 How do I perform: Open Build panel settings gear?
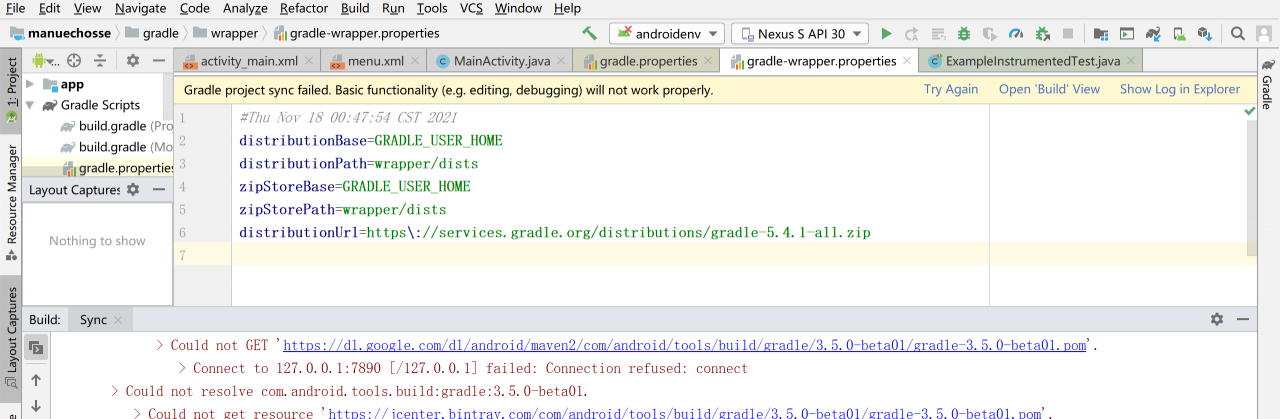[1216, 319]
